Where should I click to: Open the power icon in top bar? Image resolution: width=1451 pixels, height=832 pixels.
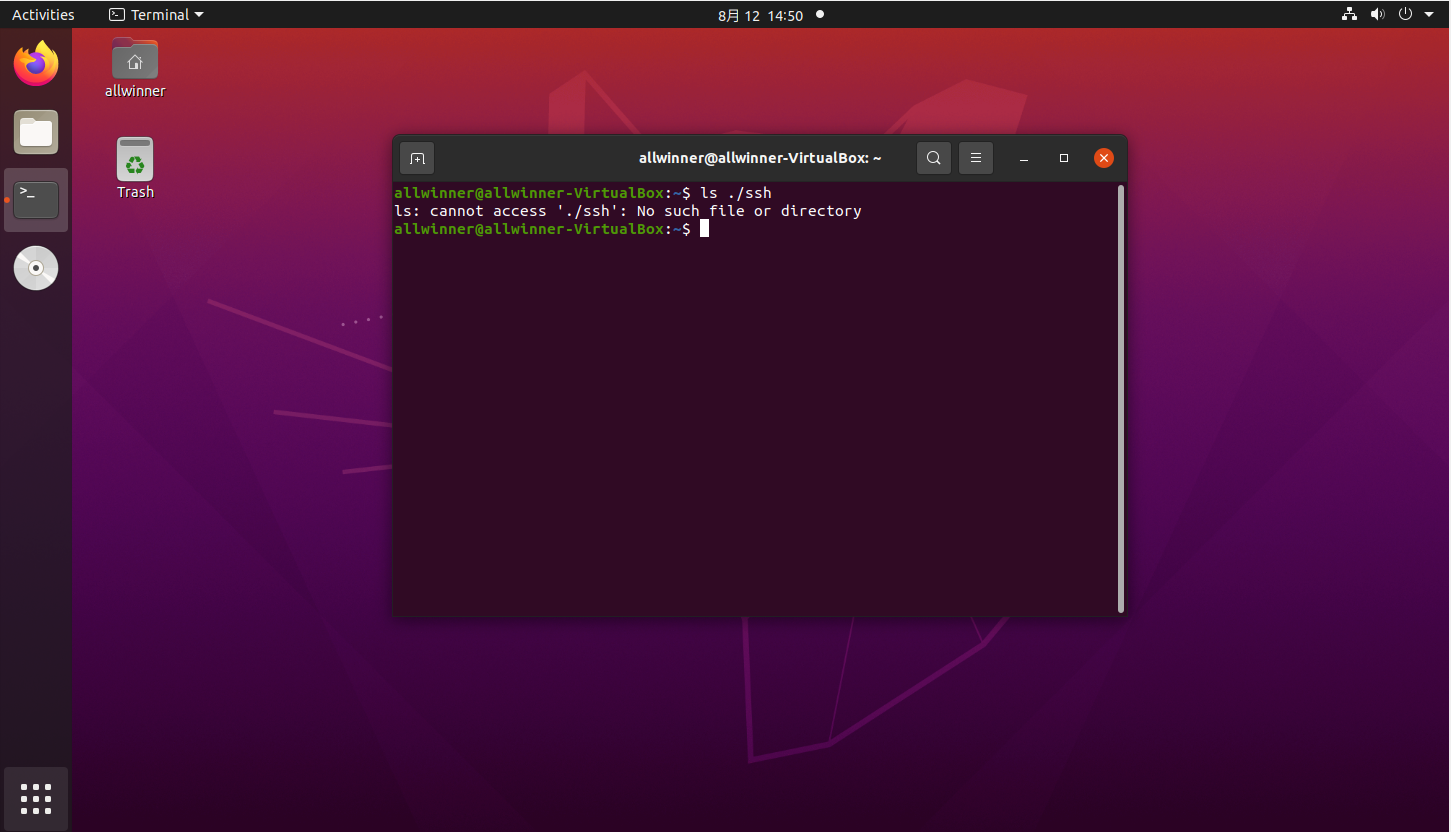[1405, 14]
